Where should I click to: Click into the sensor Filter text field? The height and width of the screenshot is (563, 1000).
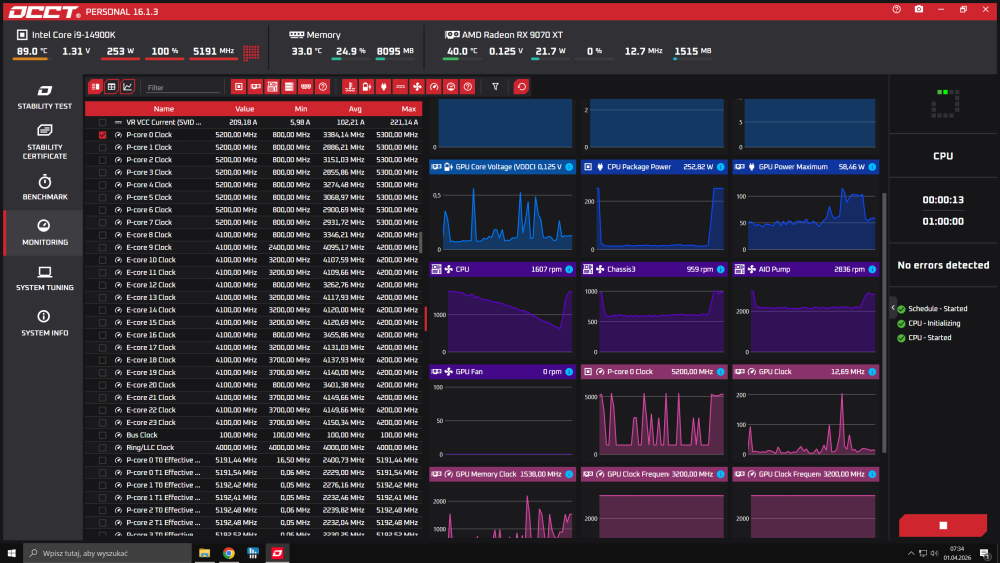point(180,88)
